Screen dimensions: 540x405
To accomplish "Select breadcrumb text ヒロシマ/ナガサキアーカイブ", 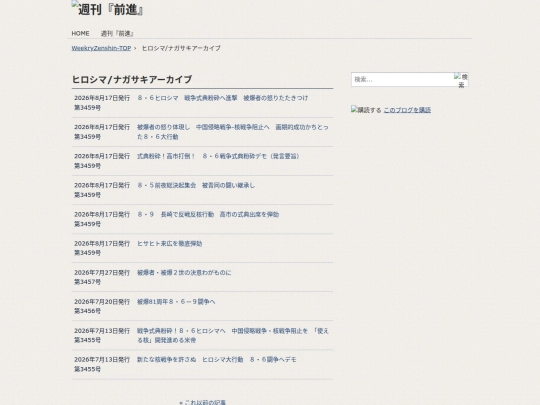I will coord(181,48).
